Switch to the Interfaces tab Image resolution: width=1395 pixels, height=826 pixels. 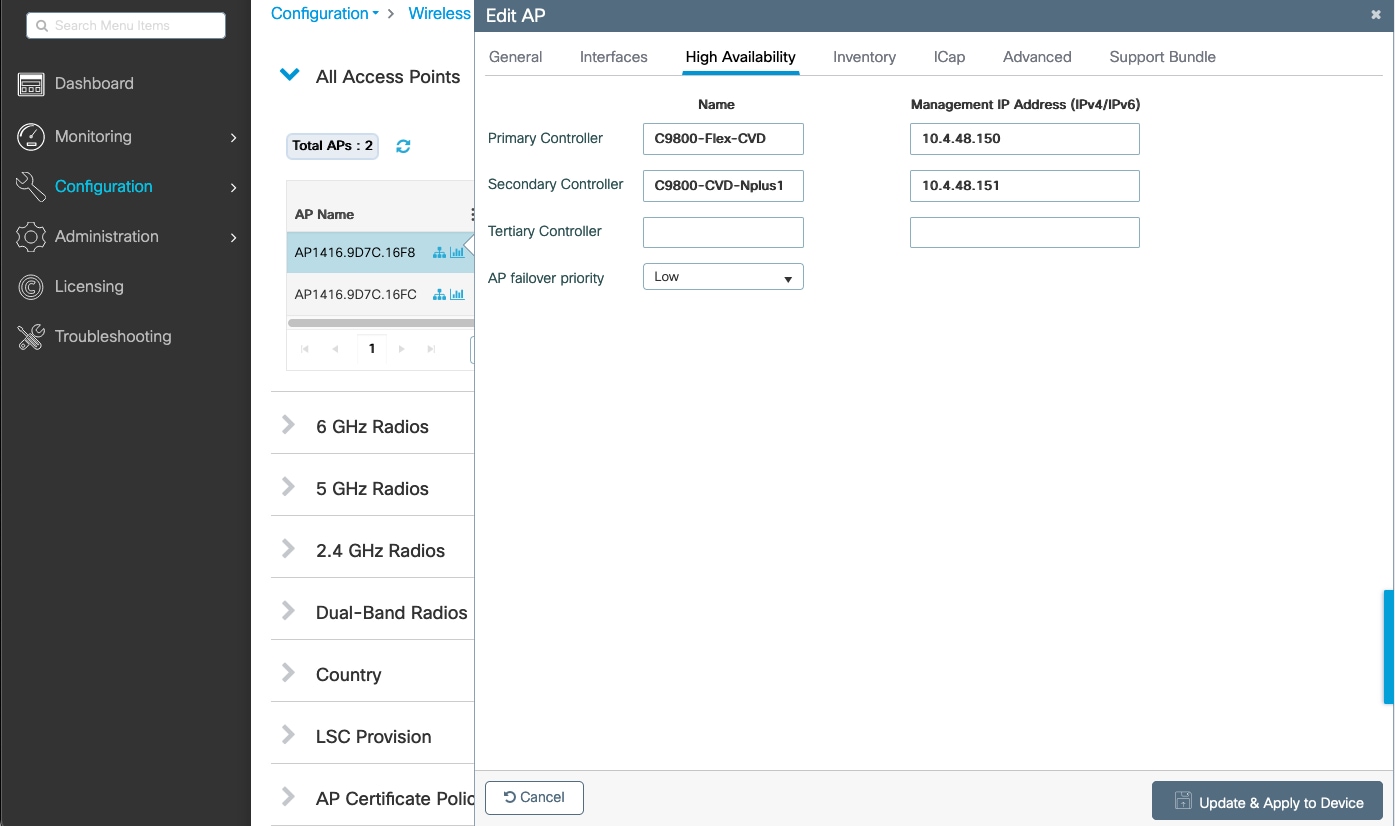coord(614,57)
